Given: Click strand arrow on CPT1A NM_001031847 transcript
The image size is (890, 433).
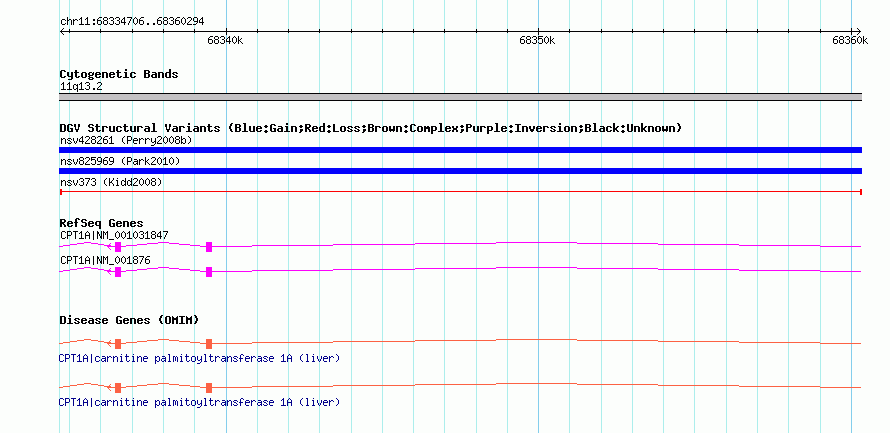Looking at the screenshot, I should point(109,246).
